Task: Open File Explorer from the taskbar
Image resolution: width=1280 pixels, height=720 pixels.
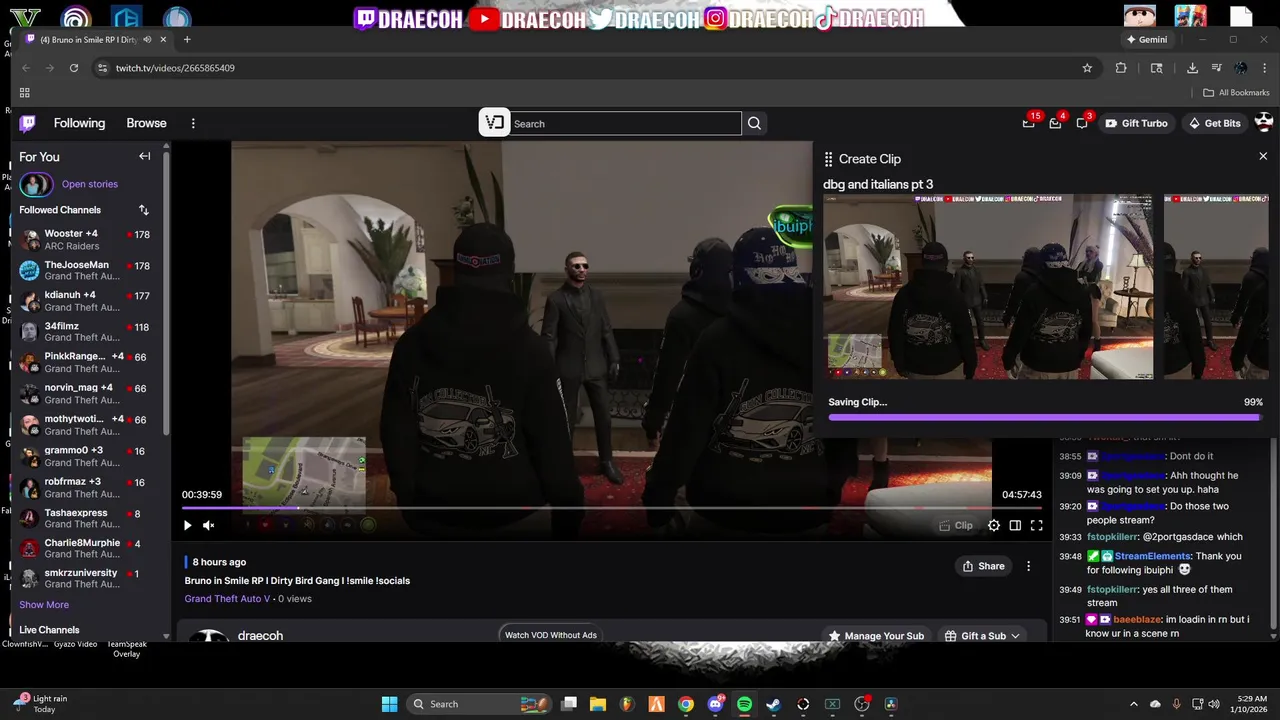Action: click(x=598, y=704)
